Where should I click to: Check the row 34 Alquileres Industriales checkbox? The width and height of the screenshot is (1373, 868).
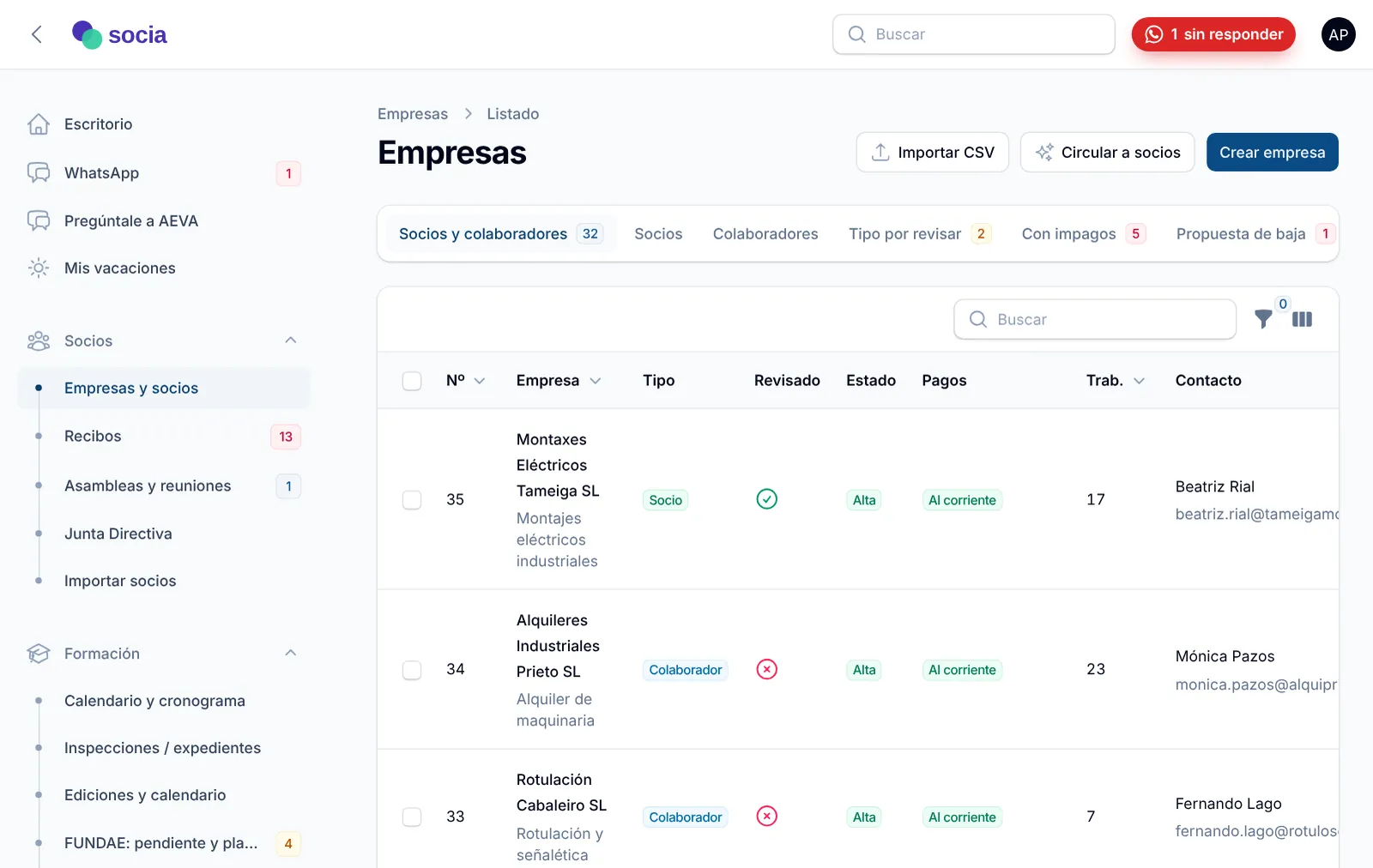tap(412, 670)
